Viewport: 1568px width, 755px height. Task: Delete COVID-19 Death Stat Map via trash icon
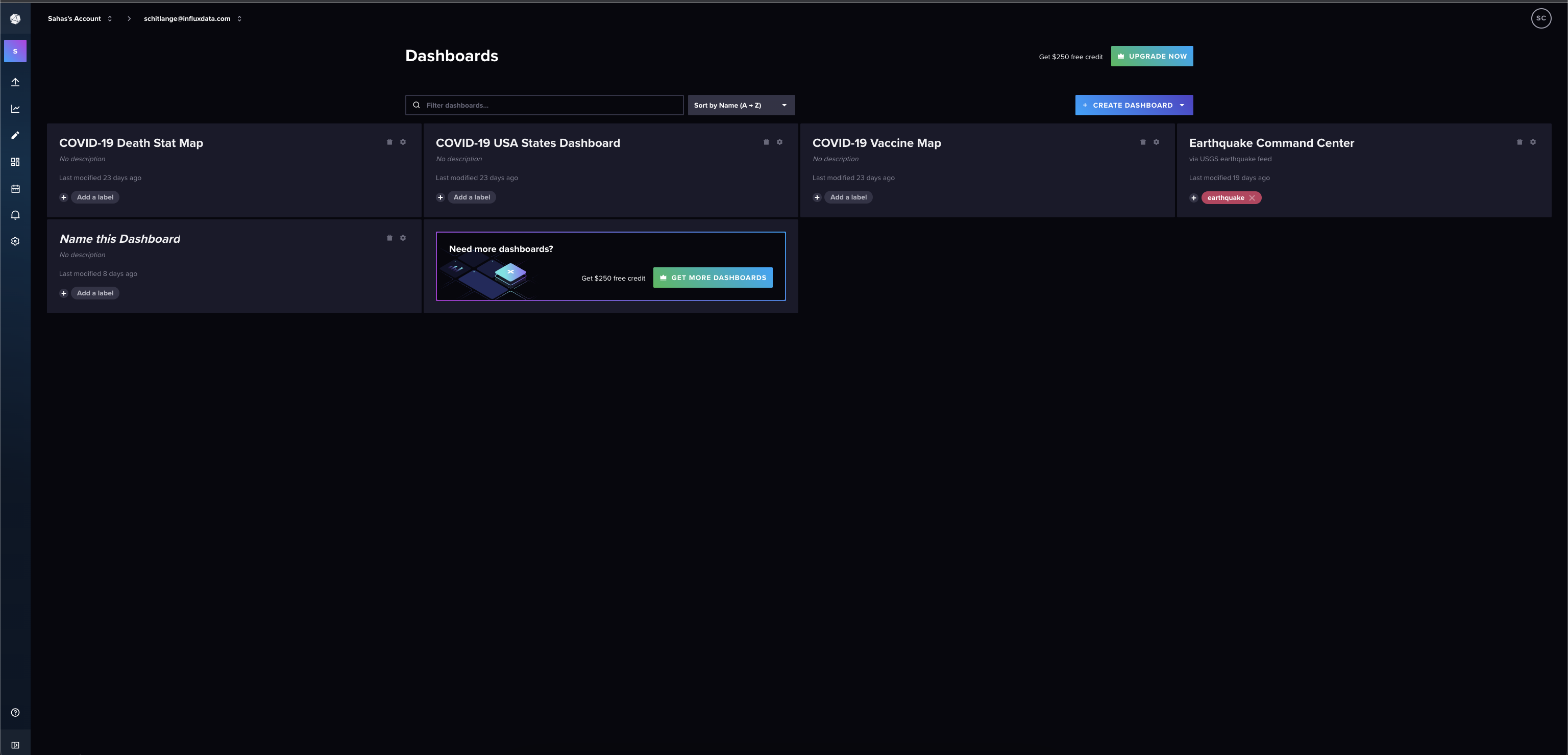pyautogui.click(x=389, y=142)
